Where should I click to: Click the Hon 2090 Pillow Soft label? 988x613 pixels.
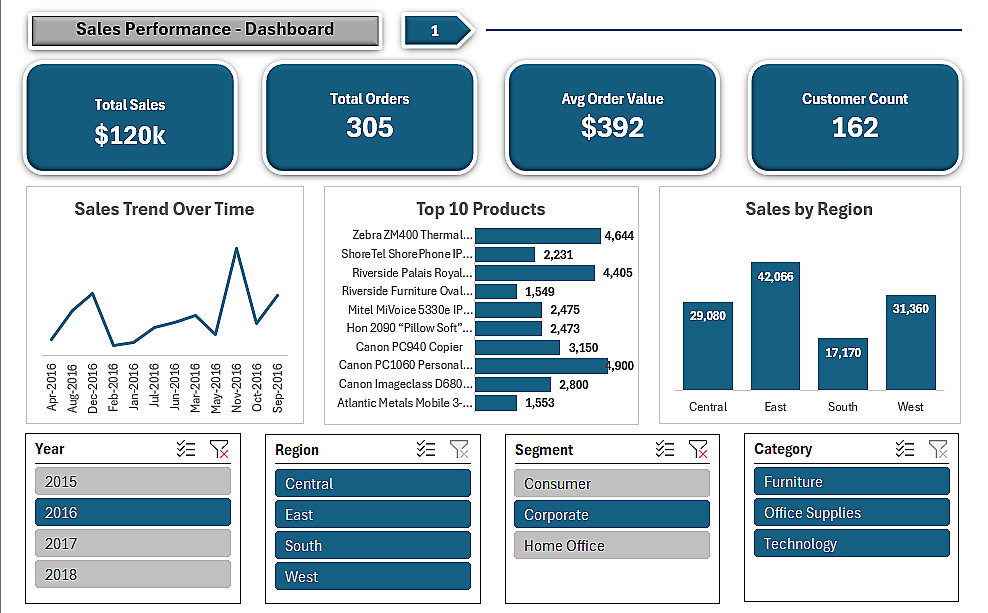(409, 328)
